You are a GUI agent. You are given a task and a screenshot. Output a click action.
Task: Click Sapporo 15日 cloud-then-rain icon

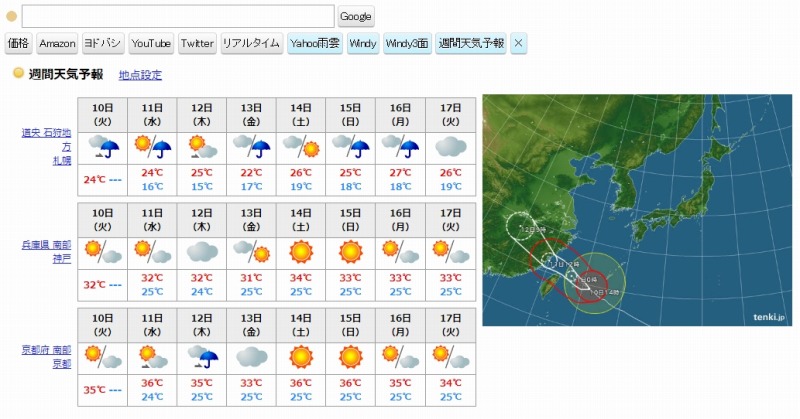coord(351,147)
